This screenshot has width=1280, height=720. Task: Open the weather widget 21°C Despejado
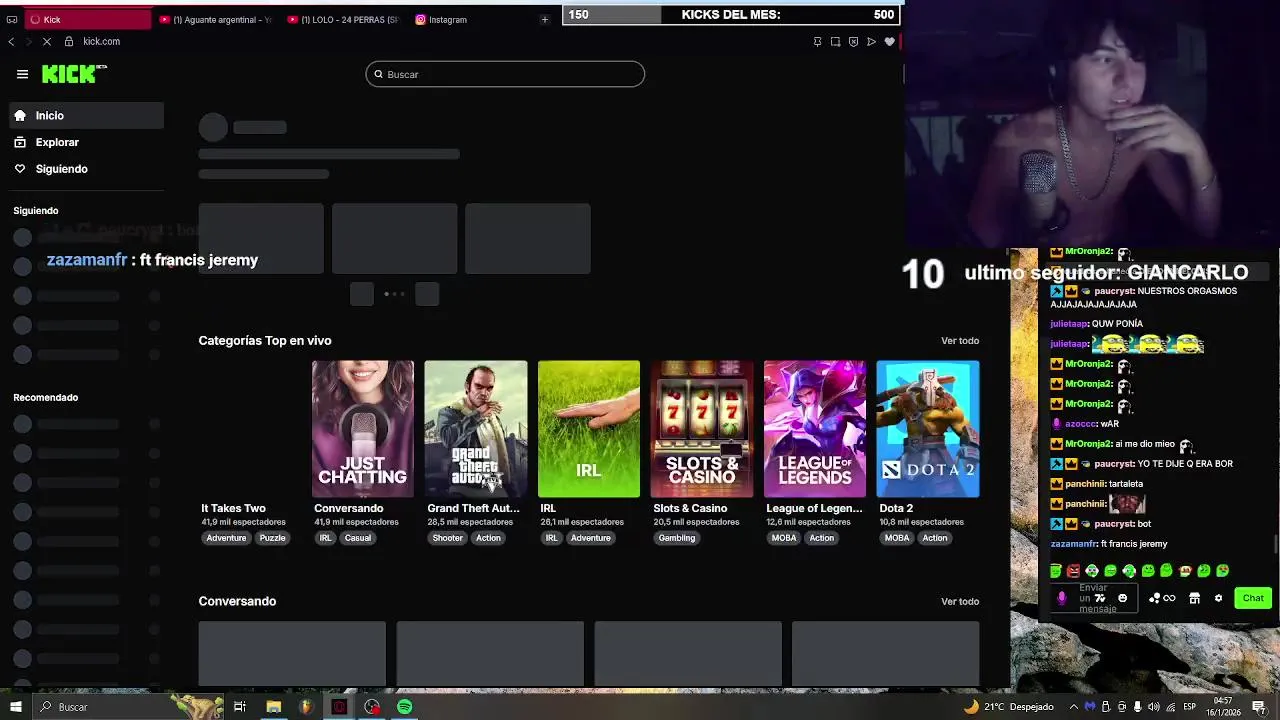coord(1008,707)
